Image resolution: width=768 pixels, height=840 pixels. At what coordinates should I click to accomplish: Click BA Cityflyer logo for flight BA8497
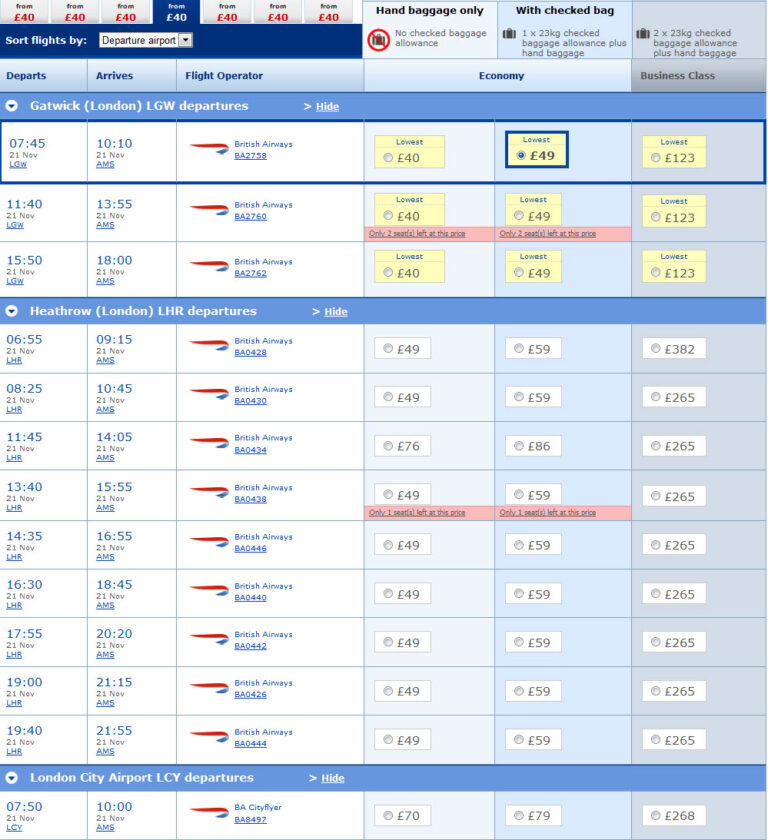coord(209,812)
